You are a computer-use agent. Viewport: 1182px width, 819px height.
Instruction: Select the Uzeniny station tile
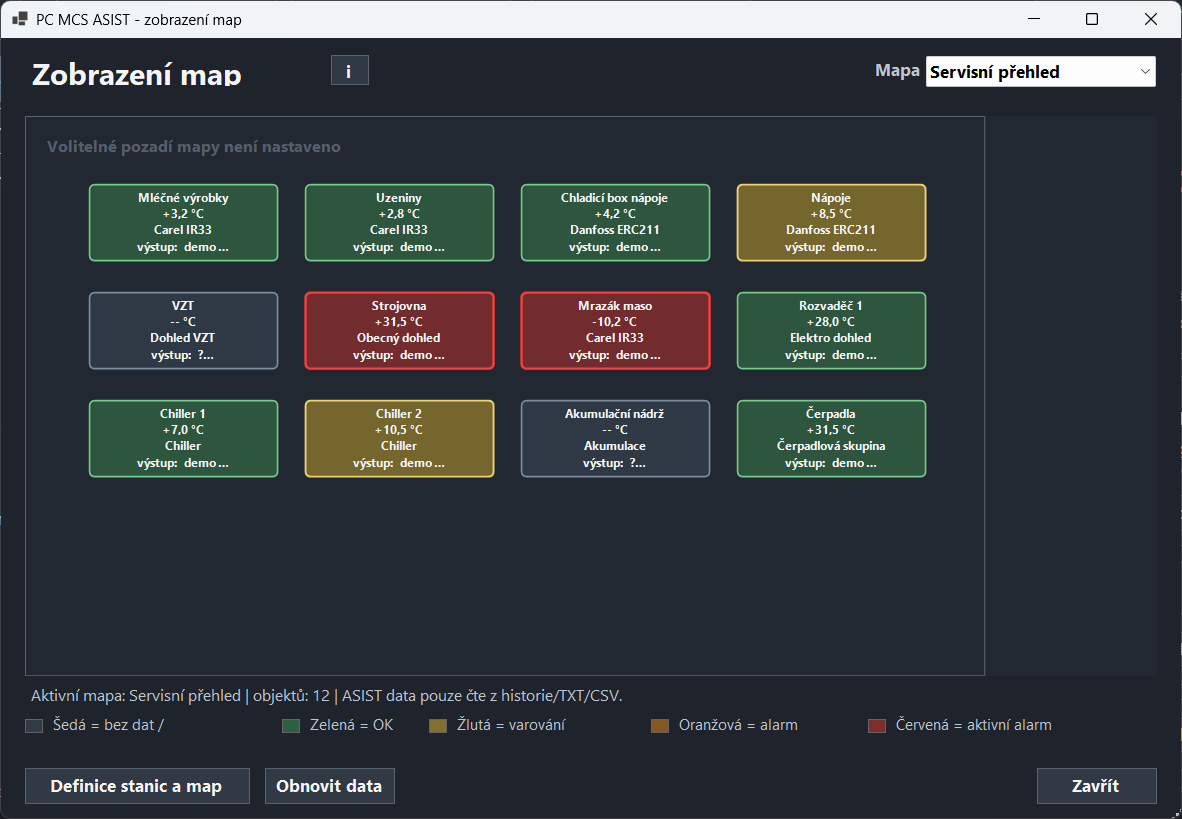399,222
